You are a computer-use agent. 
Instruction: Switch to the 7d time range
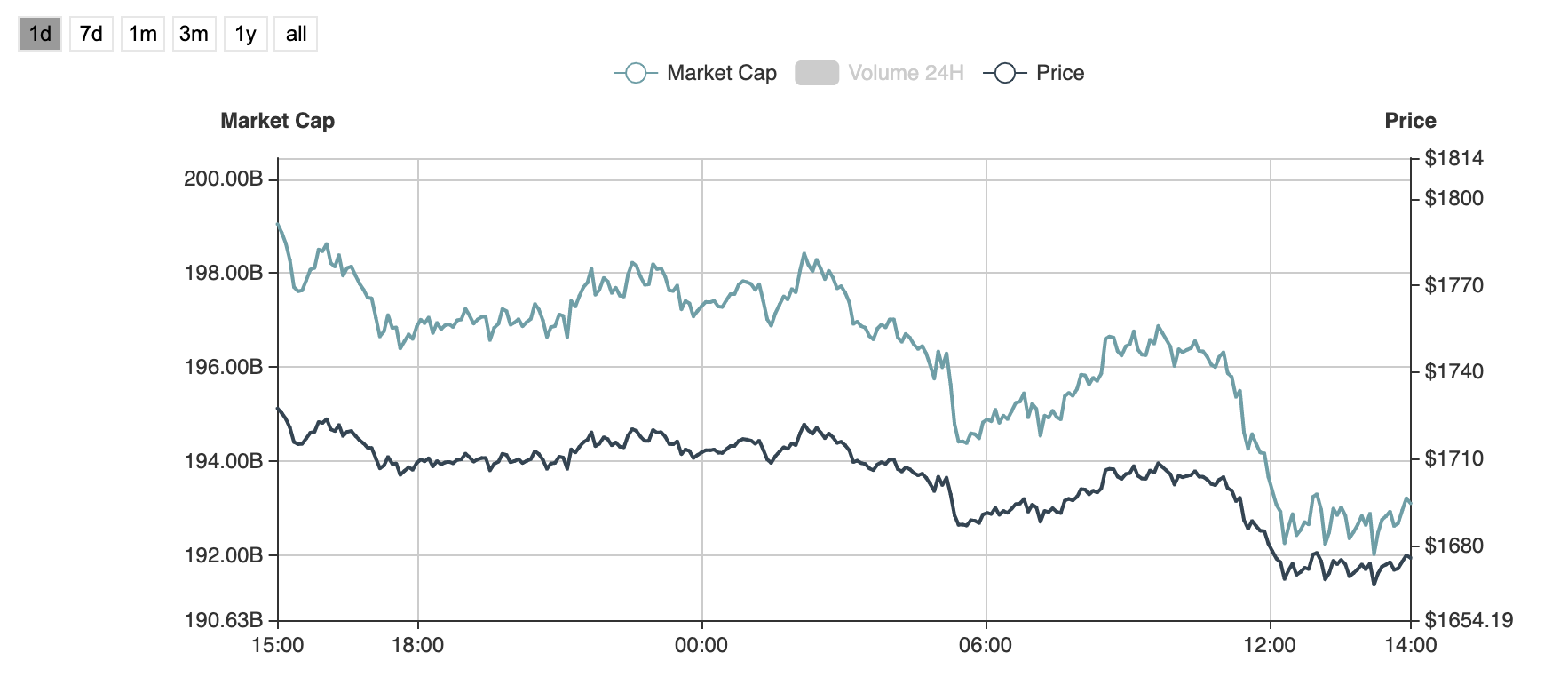(91, 35)
